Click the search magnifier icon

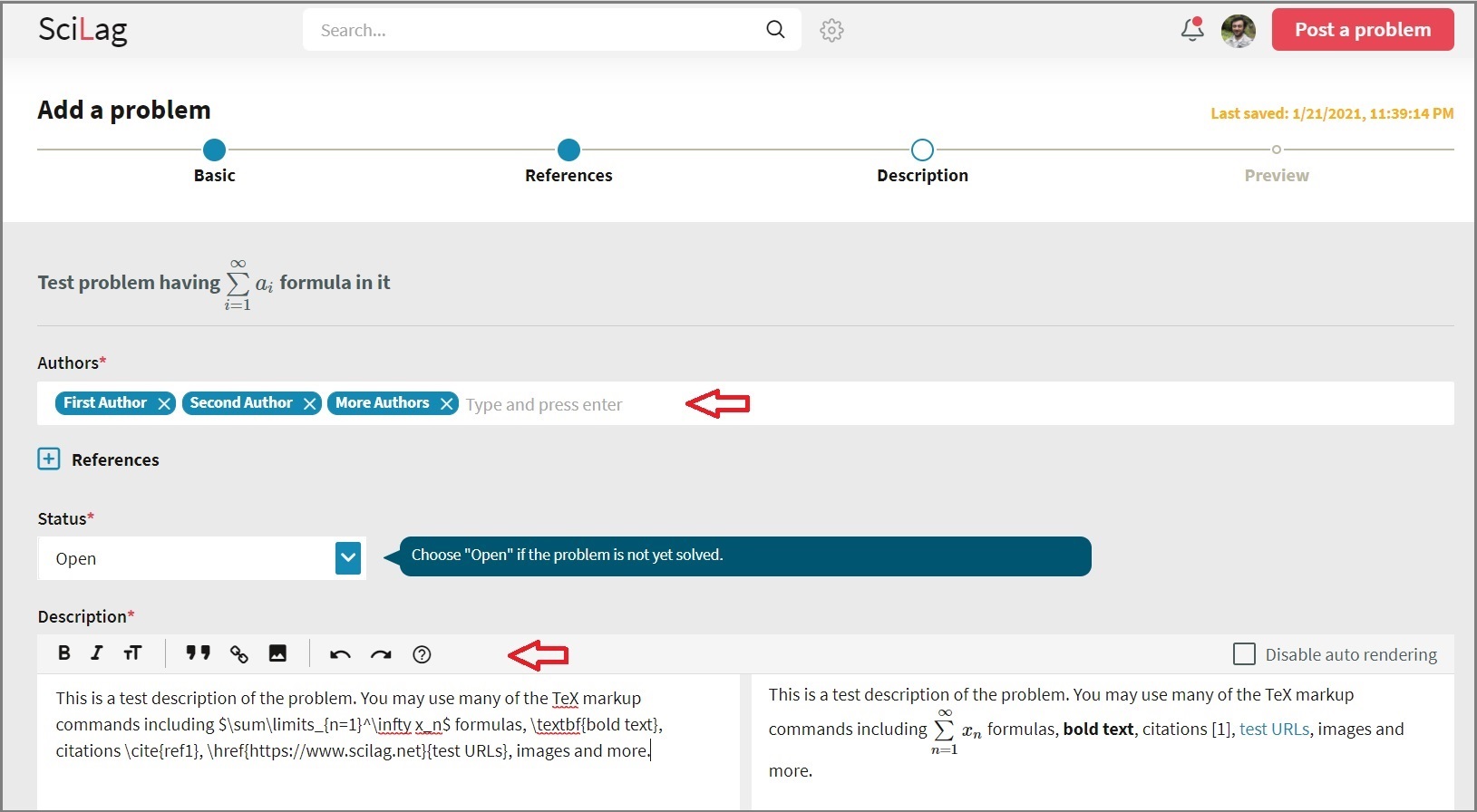click(775, 30)
